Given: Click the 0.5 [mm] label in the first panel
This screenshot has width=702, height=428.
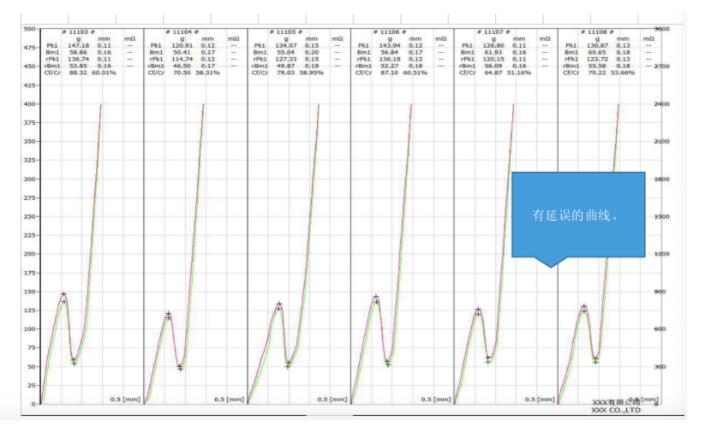Looking at the screenshot, I should (124, 399).
